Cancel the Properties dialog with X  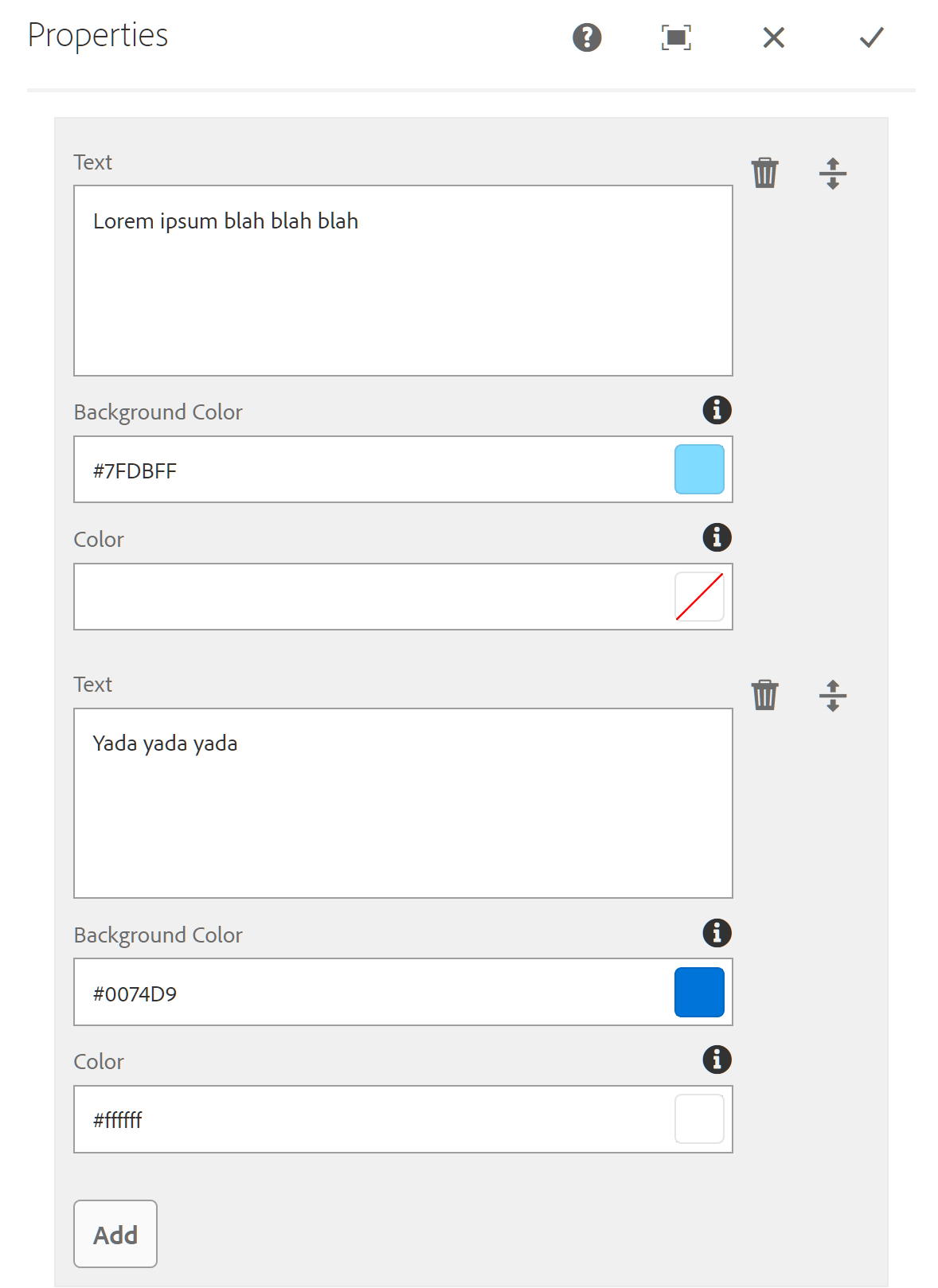(773, 37)
